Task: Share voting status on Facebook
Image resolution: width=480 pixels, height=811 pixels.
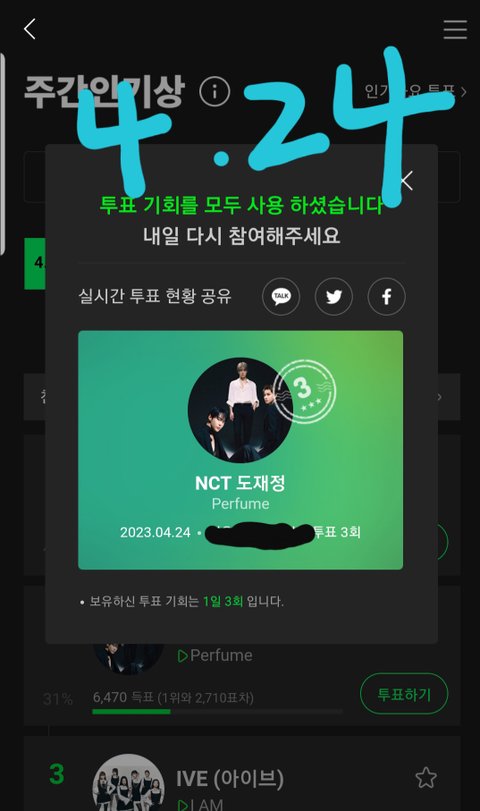Action: (386, 296)
